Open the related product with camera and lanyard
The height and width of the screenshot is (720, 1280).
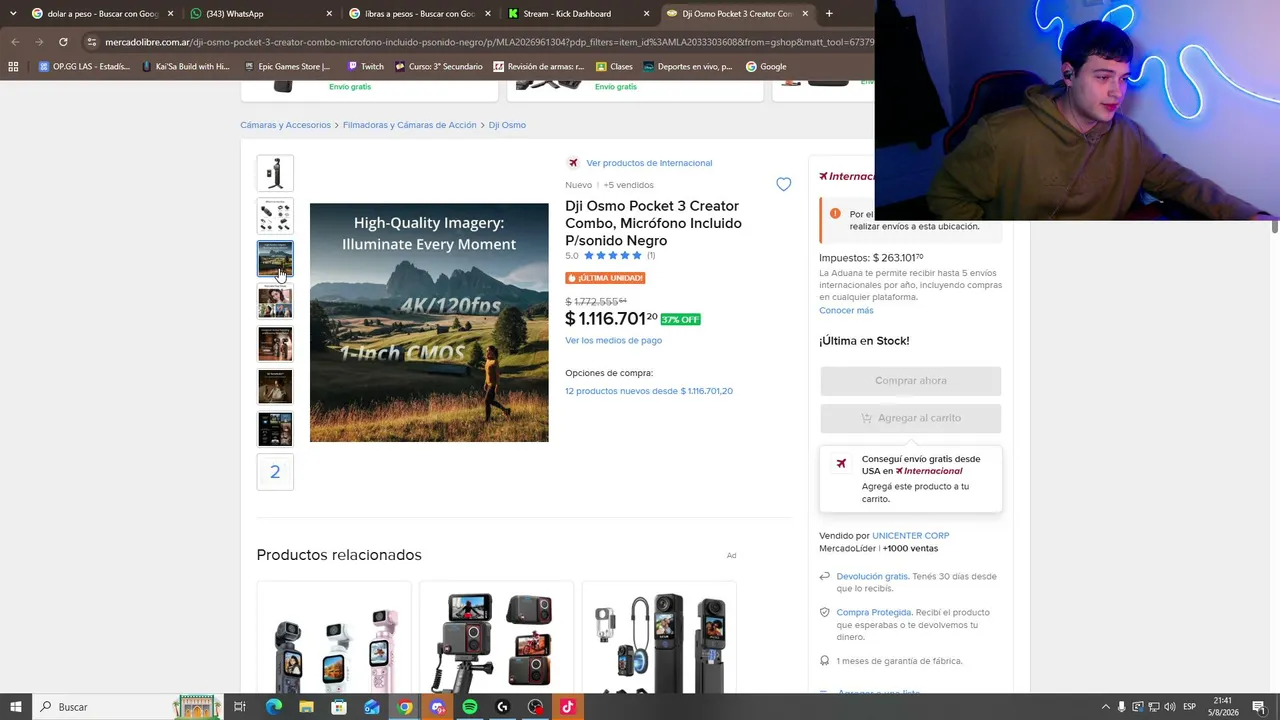[x=660, y=639]
